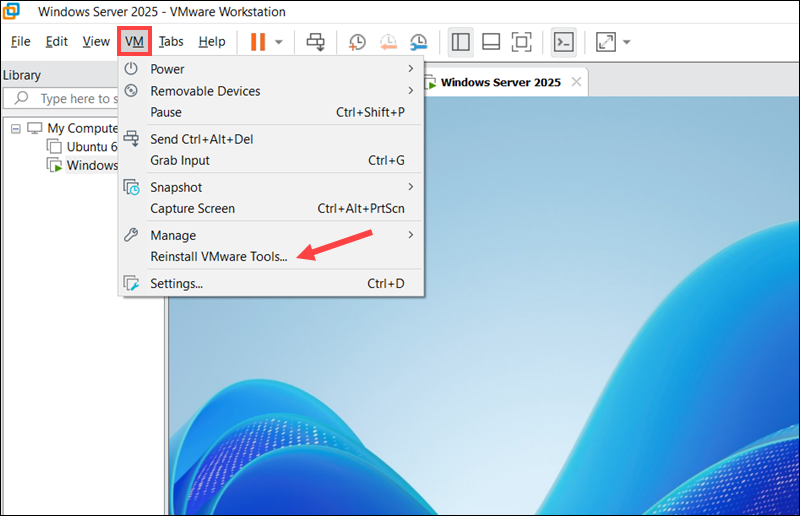This screenshot has height=516, width=800.
Task: Open the Power submenu
Action: coord(168,69)
